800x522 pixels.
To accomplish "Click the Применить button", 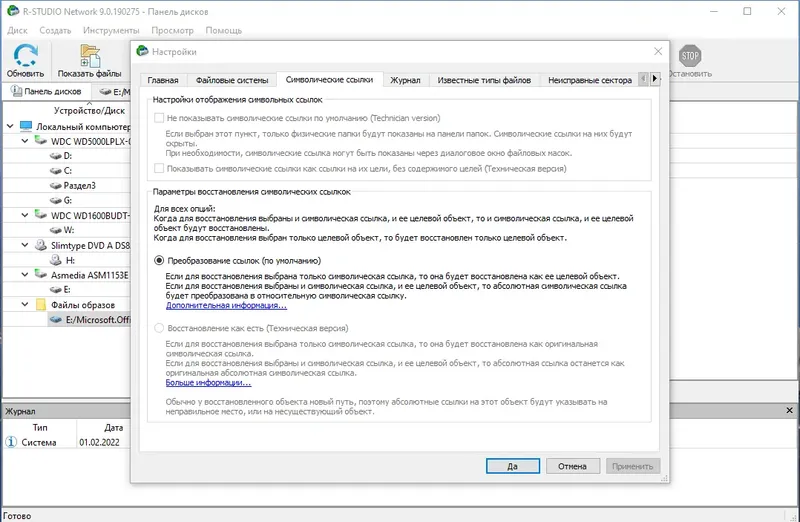I will (633, 466).
